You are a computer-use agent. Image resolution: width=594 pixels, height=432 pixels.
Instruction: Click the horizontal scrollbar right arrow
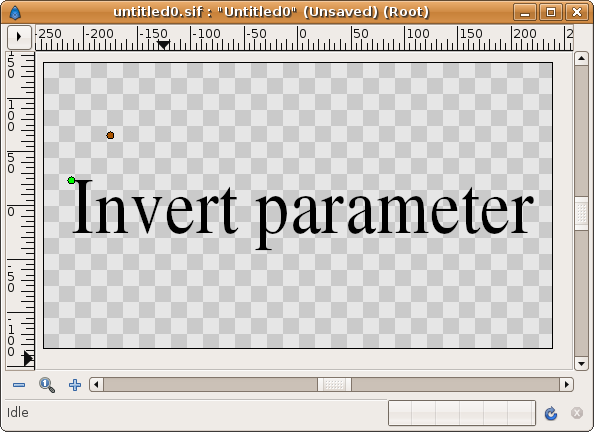coord(566,385)
